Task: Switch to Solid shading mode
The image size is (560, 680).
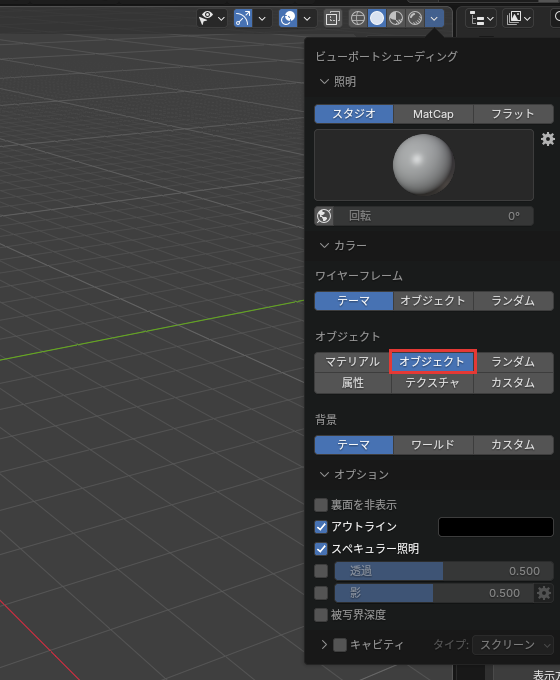Action: tap(377, 18)
